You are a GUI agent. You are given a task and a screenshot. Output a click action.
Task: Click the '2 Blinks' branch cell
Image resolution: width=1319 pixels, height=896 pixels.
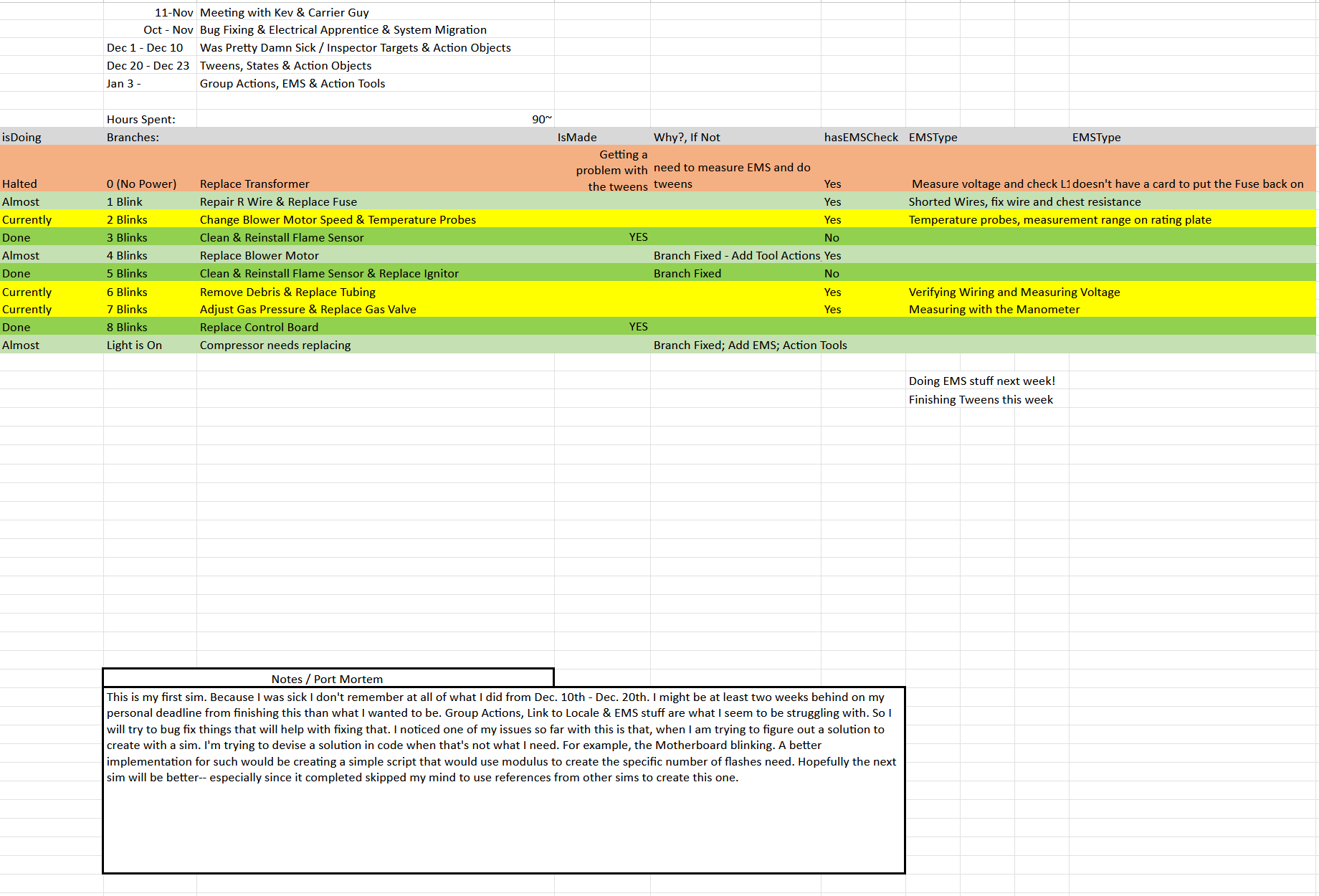click(150, 219)
